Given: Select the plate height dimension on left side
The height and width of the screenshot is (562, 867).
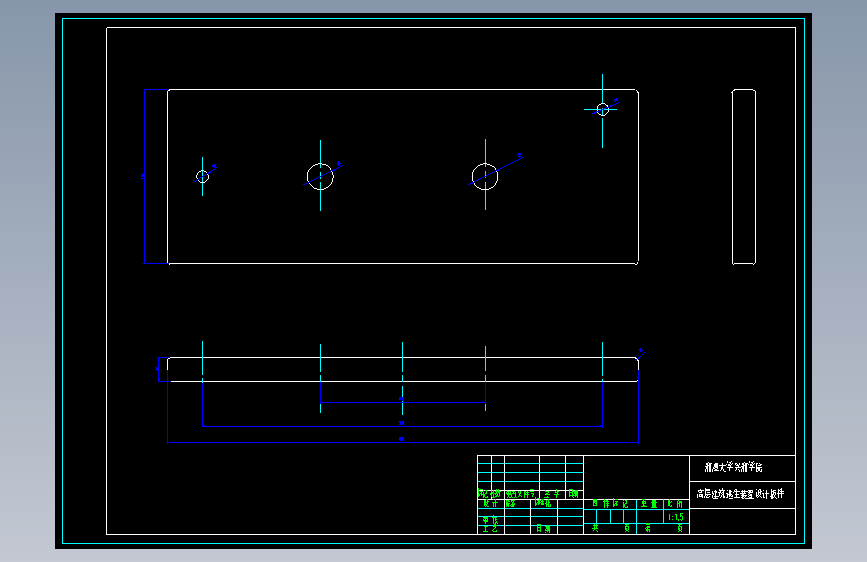Looking at the screenshot, I should pyautogui.click(x=144, y=176).
